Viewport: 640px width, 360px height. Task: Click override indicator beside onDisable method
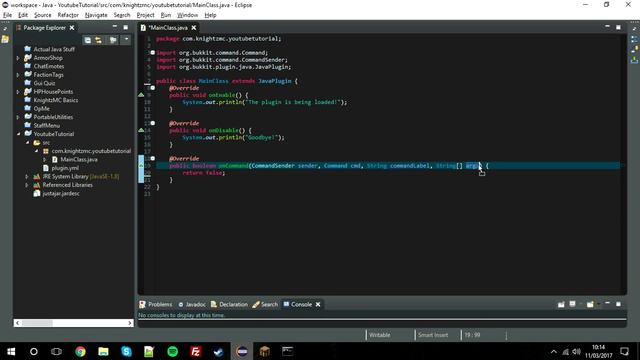[141, 130]
